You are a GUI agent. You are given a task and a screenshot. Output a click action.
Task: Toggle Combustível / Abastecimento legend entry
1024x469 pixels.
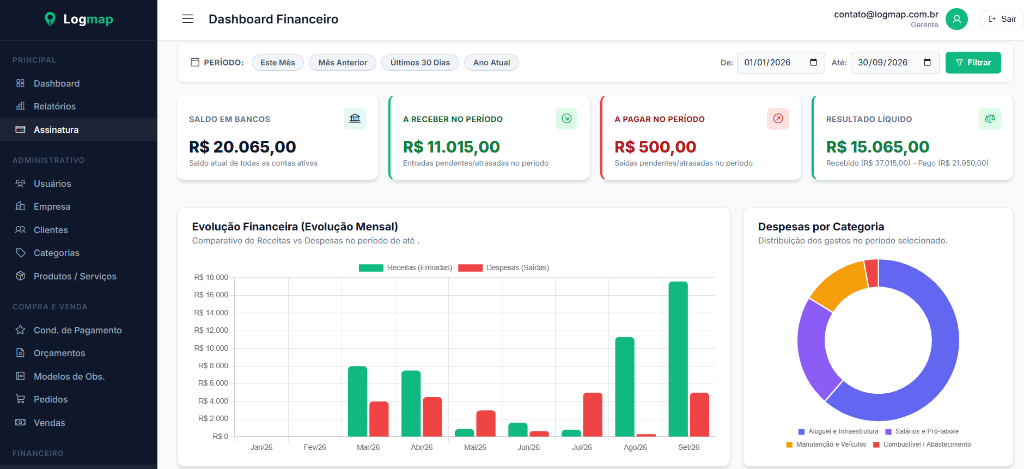tap(921, 444)
